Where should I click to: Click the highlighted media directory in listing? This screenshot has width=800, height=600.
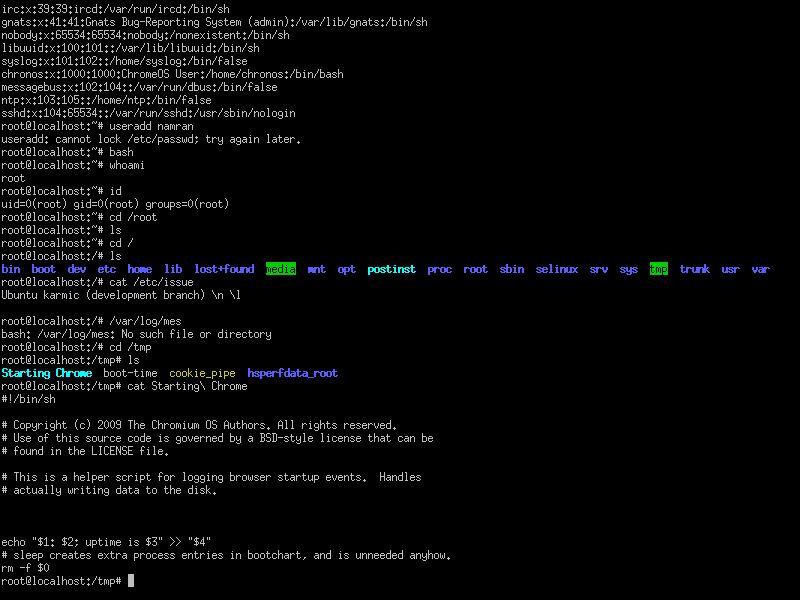(x=281, y=269)
